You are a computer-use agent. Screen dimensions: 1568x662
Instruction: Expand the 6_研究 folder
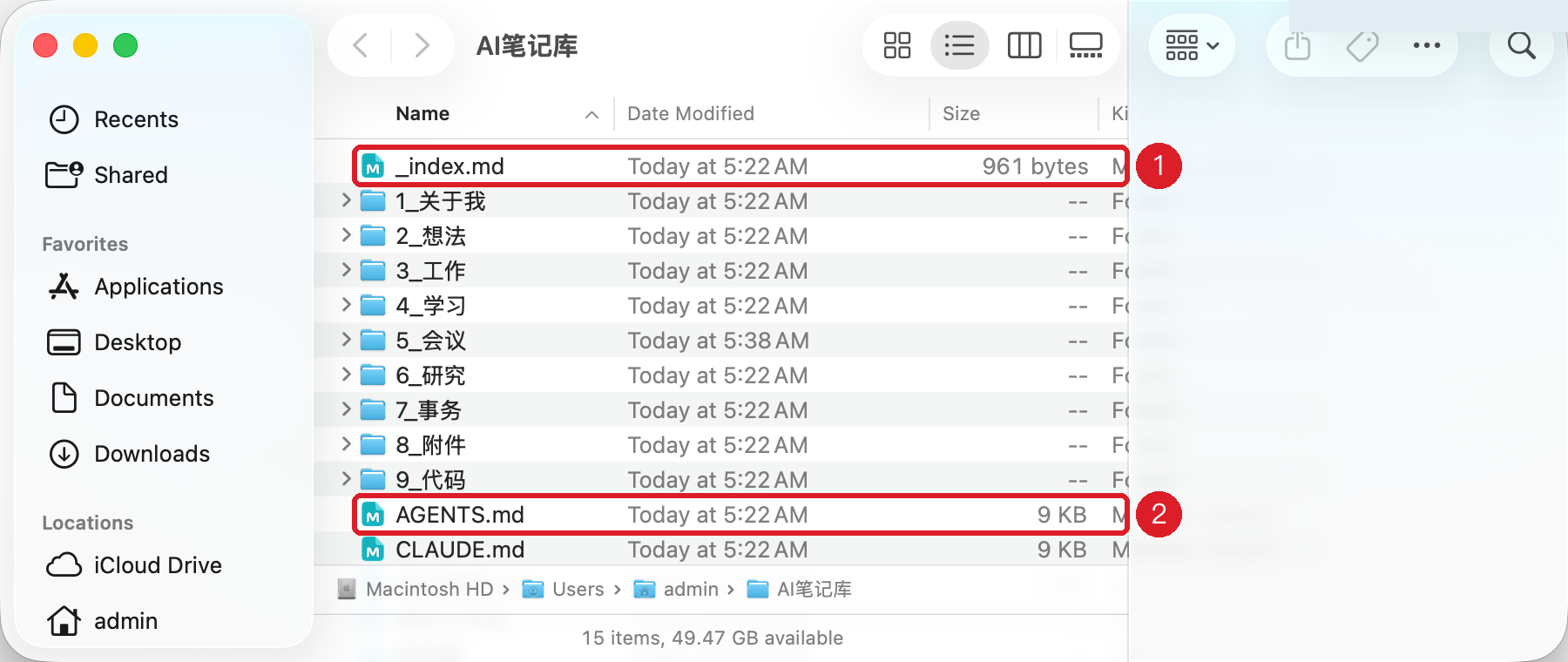tap(346, 375)
